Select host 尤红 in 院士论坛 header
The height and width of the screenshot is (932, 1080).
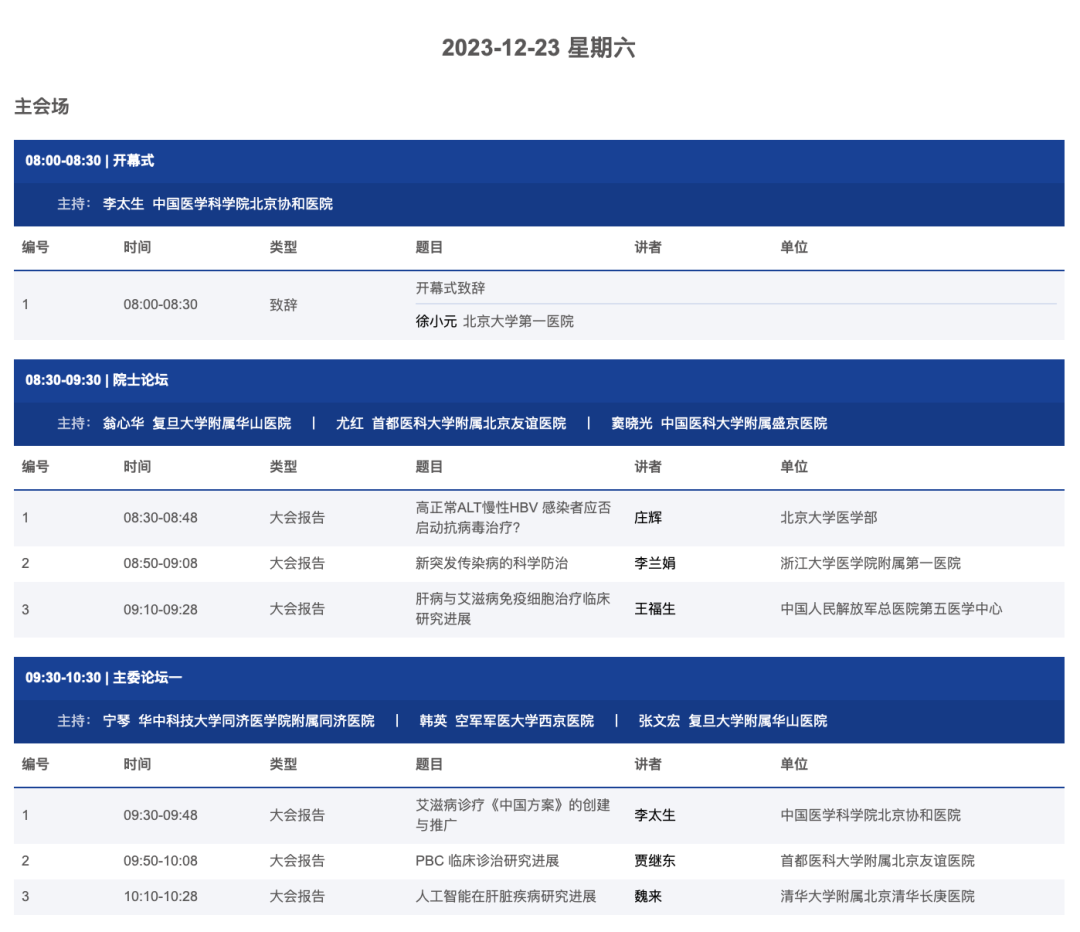click(349, 423)
